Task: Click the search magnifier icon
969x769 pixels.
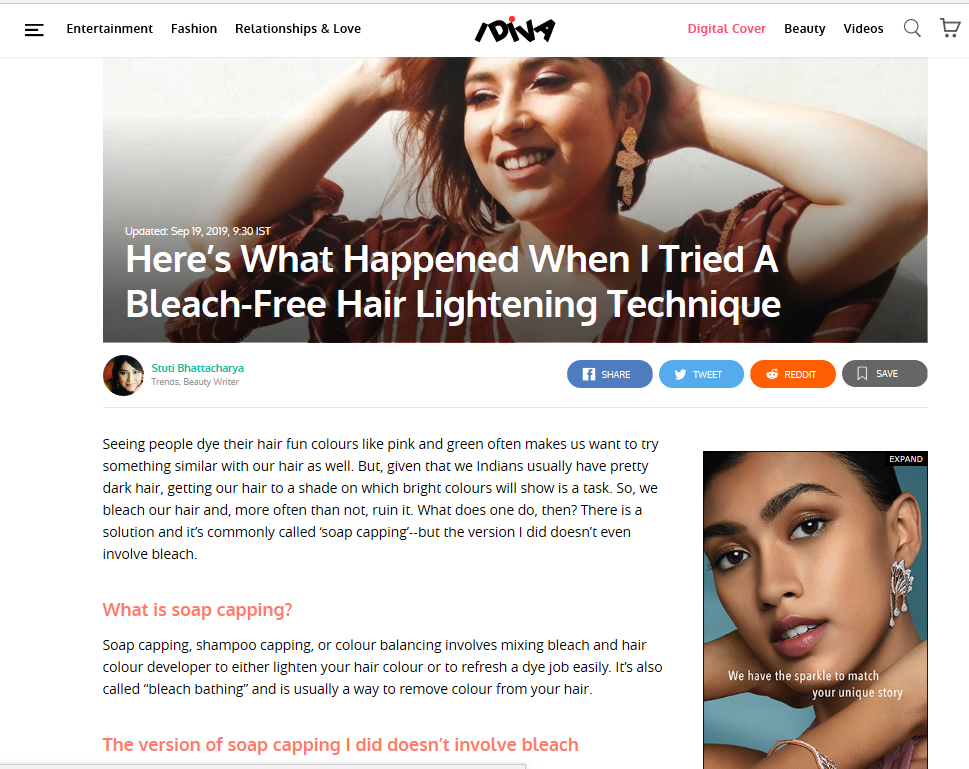Action: point(912,28)
